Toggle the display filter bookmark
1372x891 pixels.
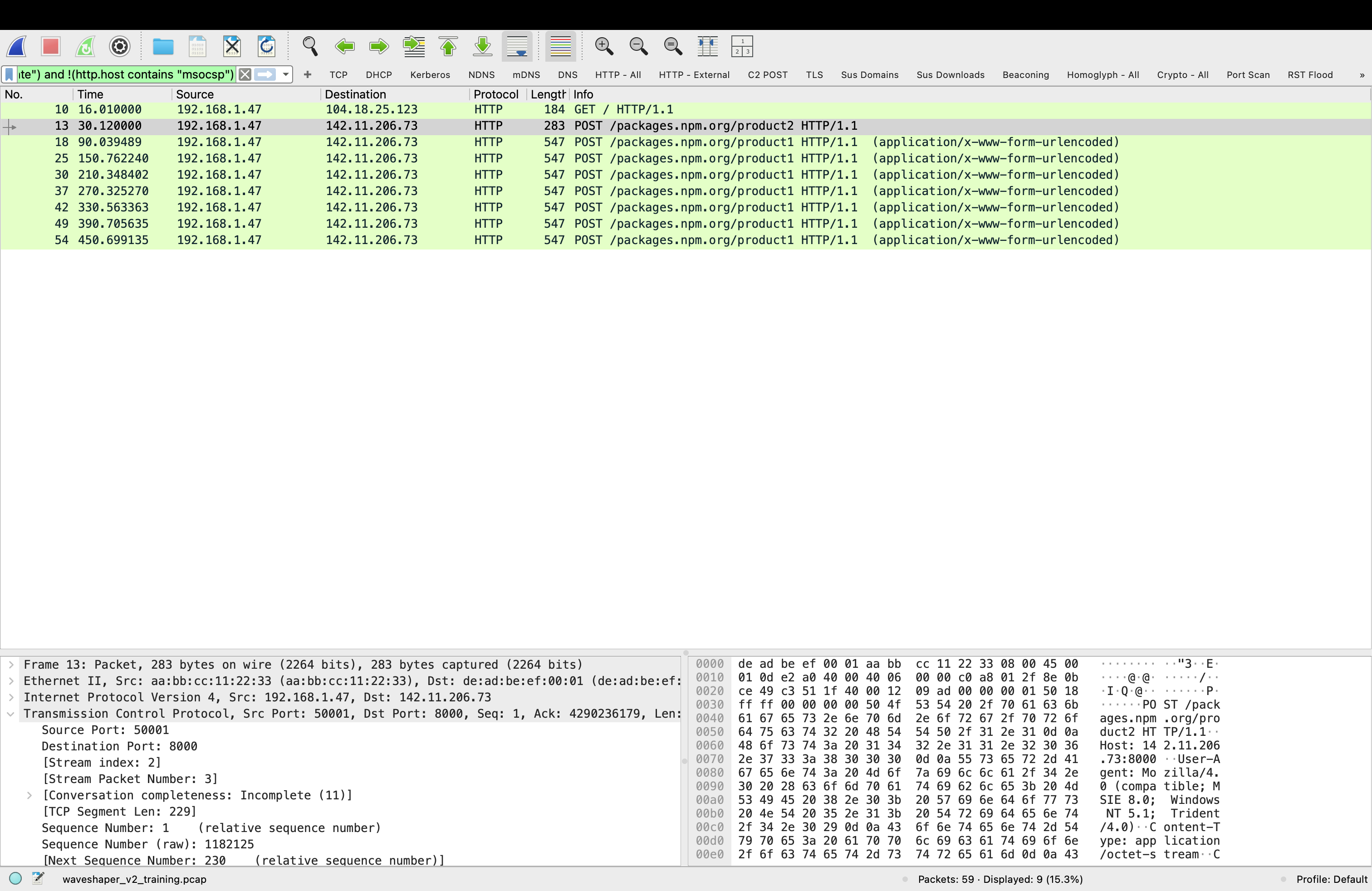point(9,74)
